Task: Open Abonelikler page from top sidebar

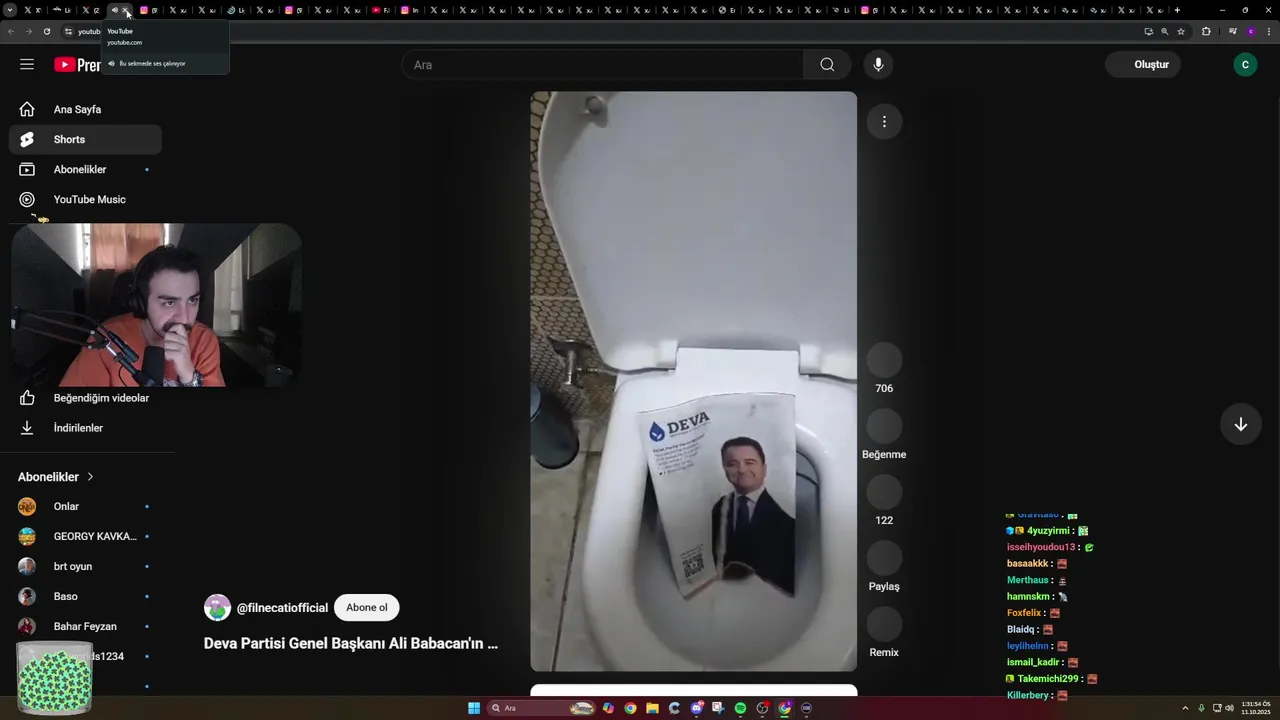Action: point(85,169)
